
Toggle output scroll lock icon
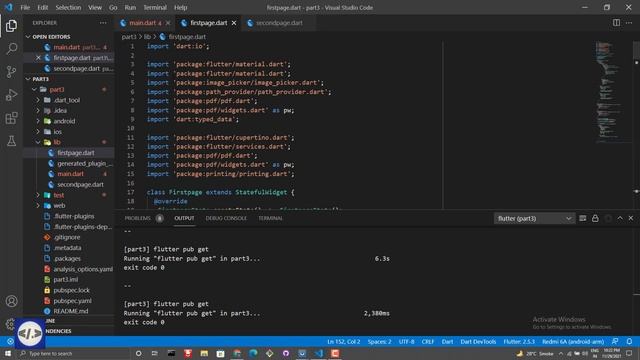pyautogui.click(x=595, y=218)
